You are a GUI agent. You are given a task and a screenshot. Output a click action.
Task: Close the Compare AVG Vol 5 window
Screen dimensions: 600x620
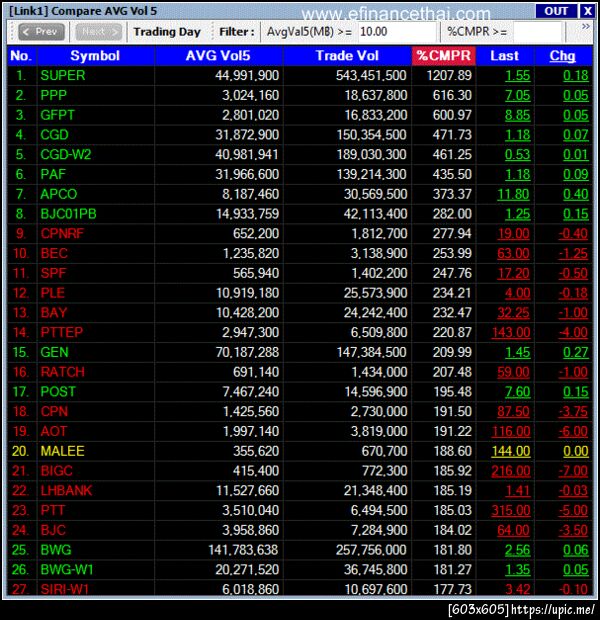click(x=587, y=11)
